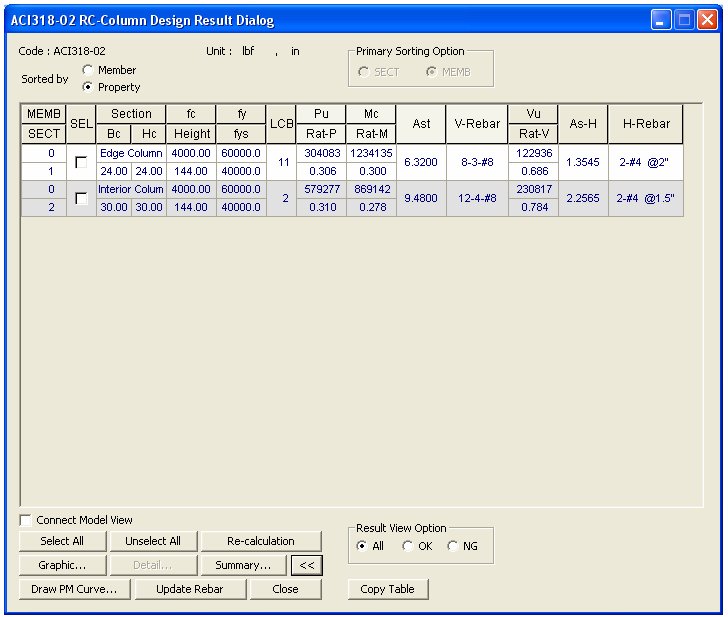Check the Edge Column row SEL checkbox
Image resolution: width=728 pixels, height=617 pixels.
click(81, 162)
